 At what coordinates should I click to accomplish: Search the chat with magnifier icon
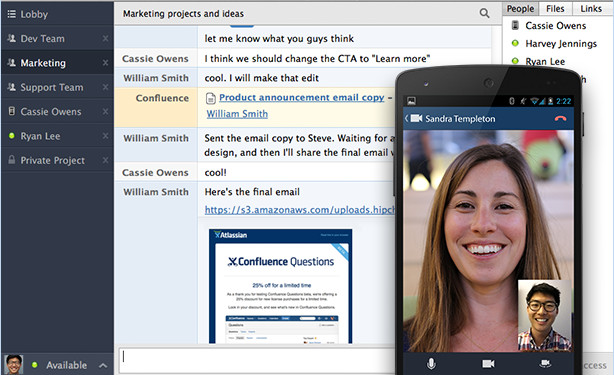(484, 13)
